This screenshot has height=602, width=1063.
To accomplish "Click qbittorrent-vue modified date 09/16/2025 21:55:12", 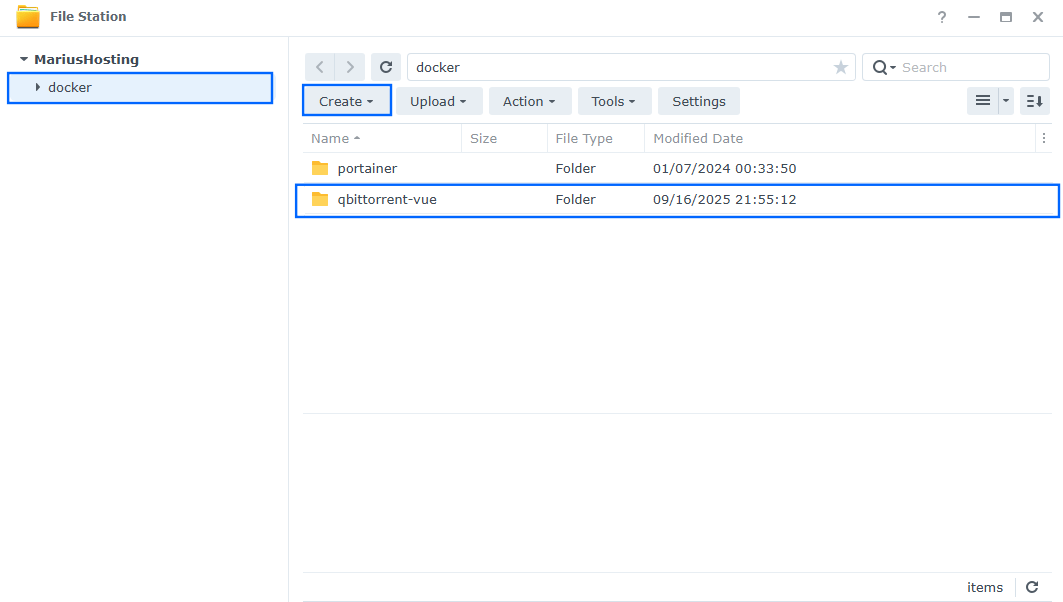I will (x=725, y=199).
